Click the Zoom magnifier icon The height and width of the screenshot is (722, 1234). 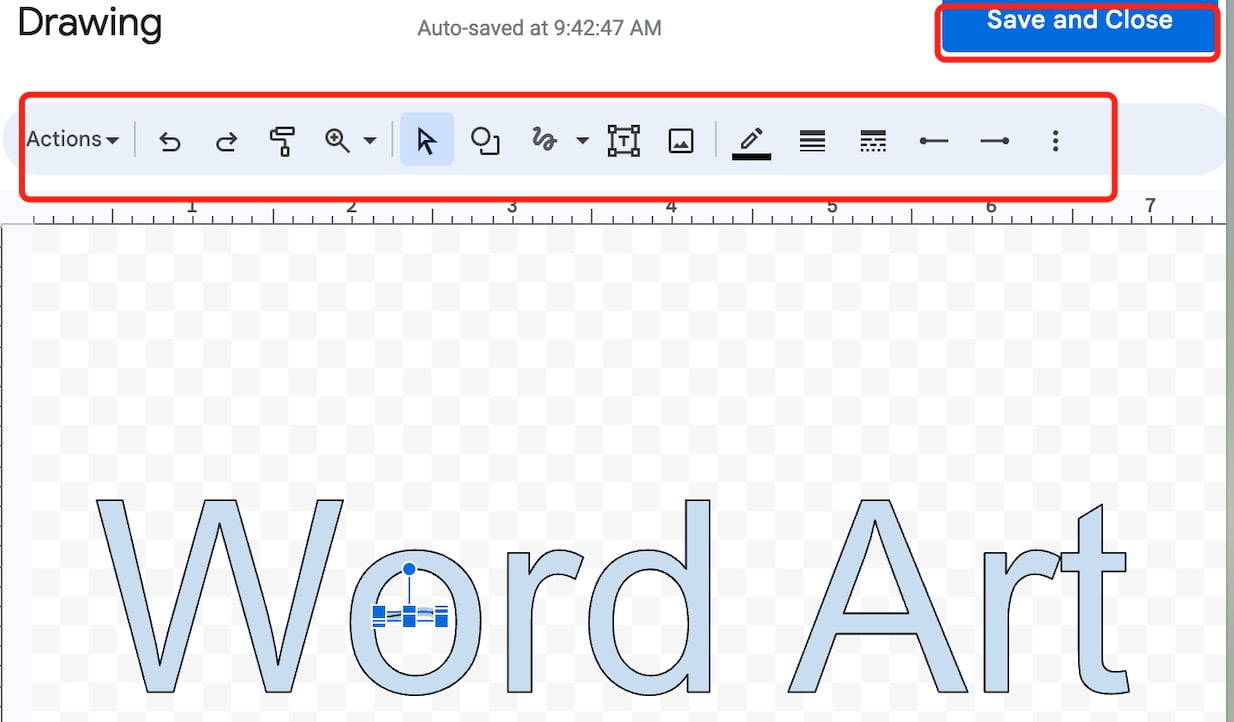click(x=338, y=141)
